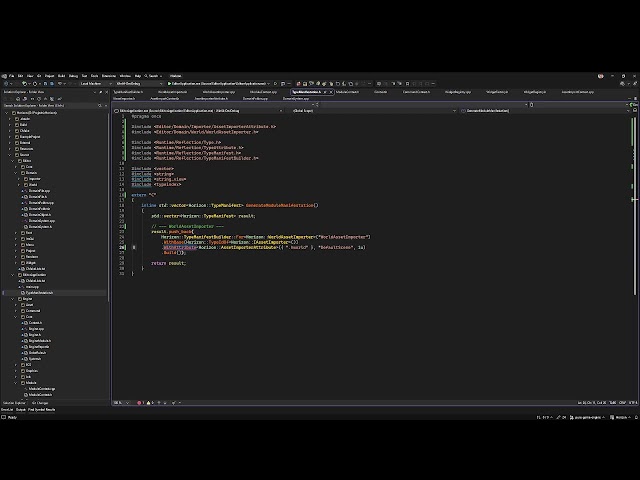The height and width of the screenshot is (480, 640).
Task: Collapse the Editor folder arrow
Action: pyautogui.click(x=13, y=161)
